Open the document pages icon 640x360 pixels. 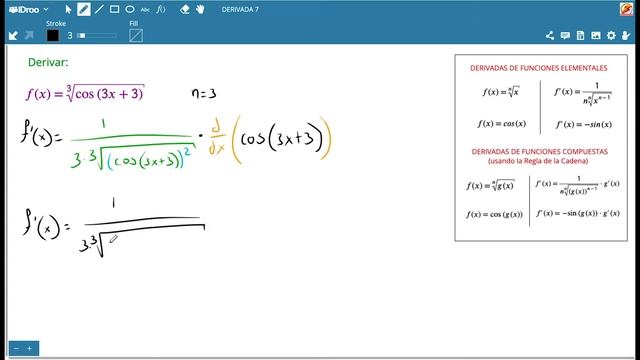[x=580, y=36]
